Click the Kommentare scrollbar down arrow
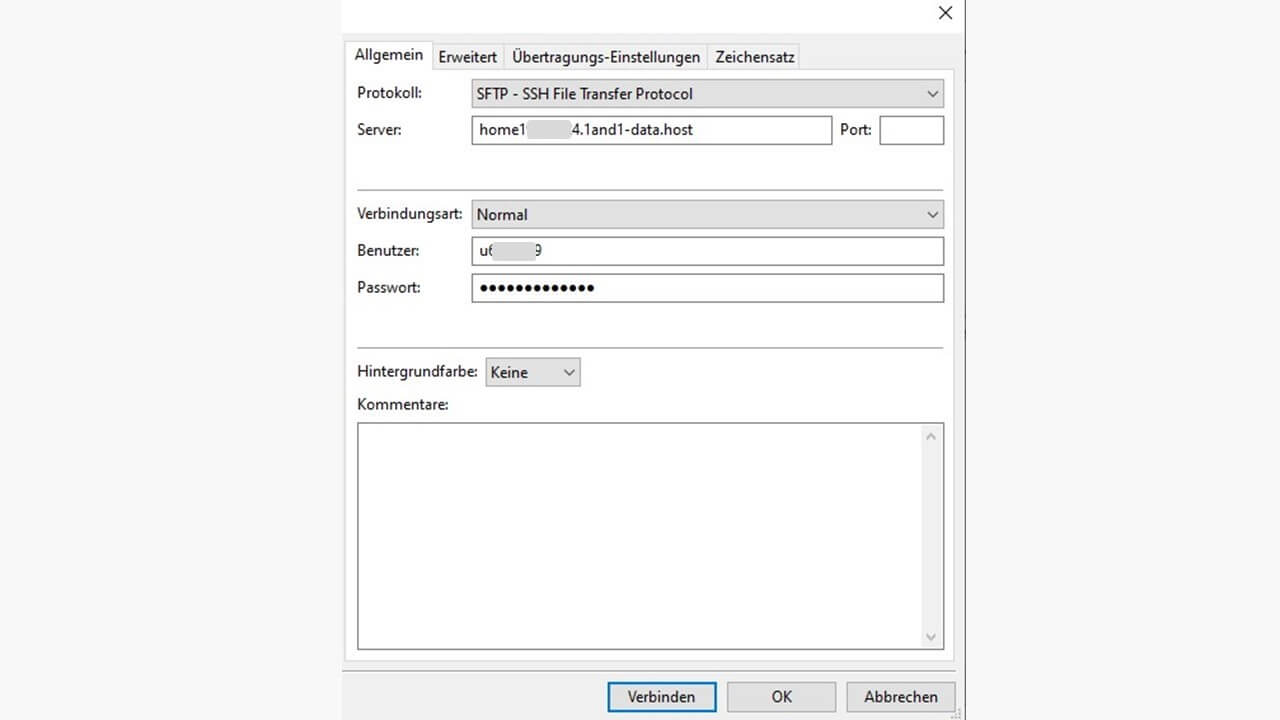This screenshot has width=1280, height=720. [931, 637]
